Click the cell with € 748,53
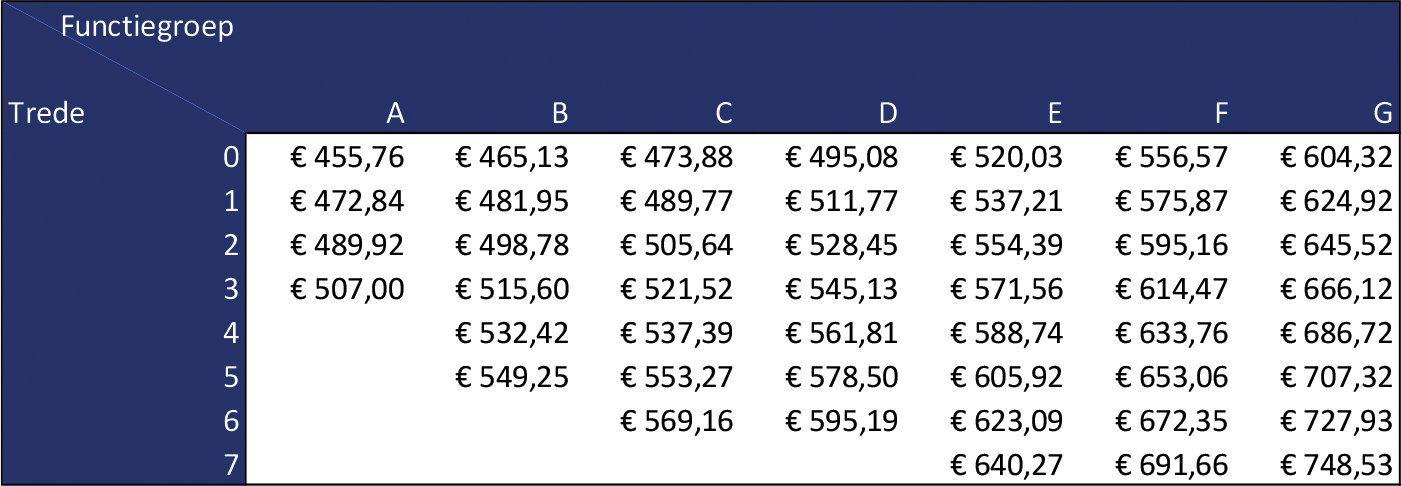Image resolution: width=1401 pixels, height=486 pixels. [1336, 466]
